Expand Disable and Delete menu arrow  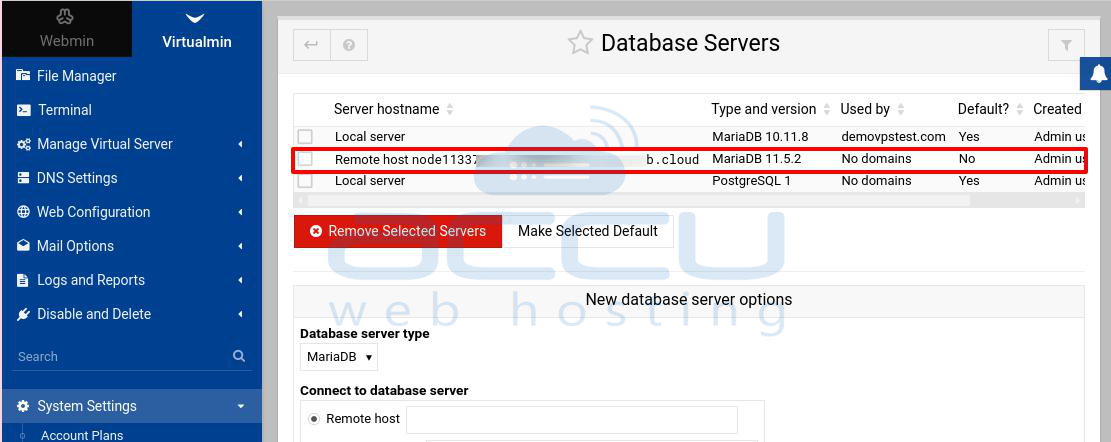tap(240, 314)
